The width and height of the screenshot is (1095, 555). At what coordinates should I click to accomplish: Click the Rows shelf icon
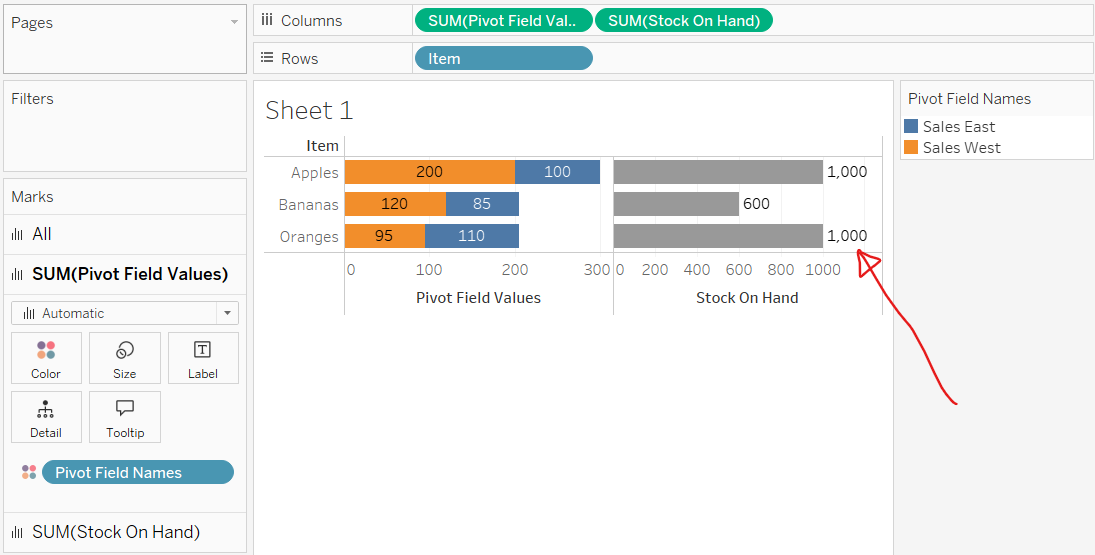[x=267, y=58]
